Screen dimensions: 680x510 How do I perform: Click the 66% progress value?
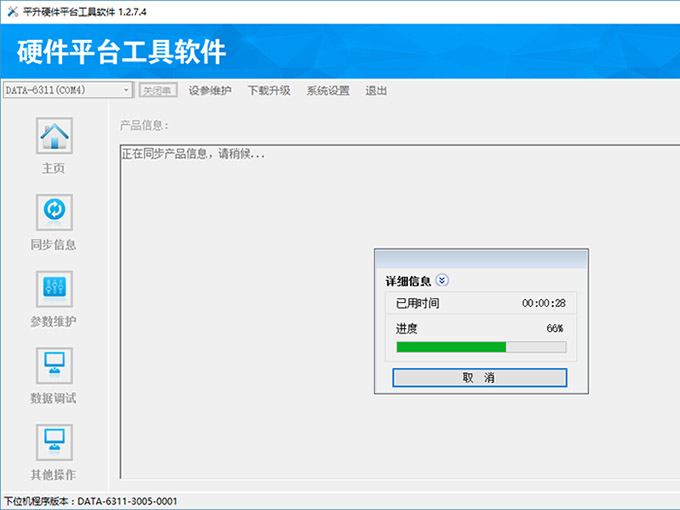point(555,328)
